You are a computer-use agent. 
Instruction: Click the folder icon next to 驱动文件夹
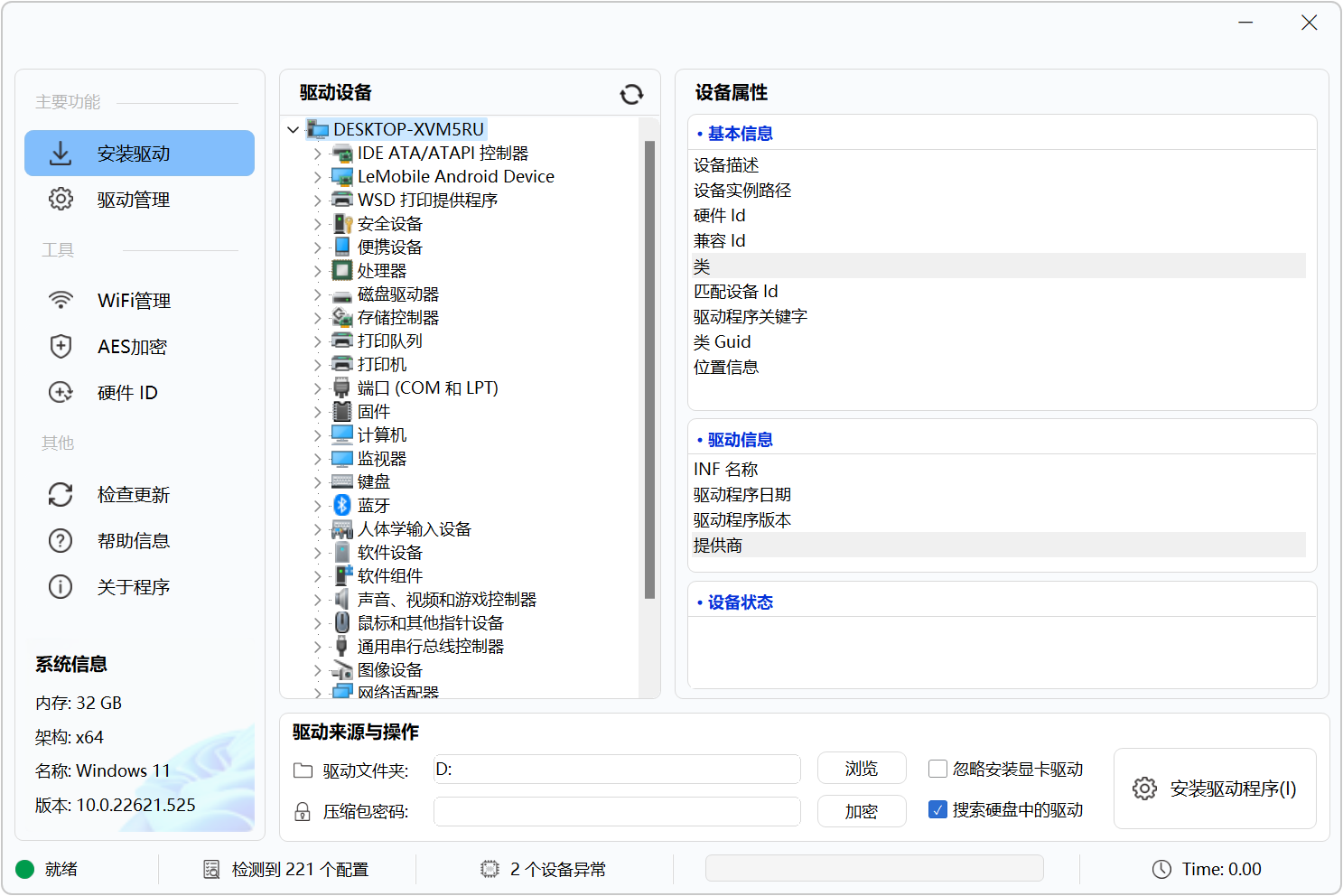(x=303, y=770)
